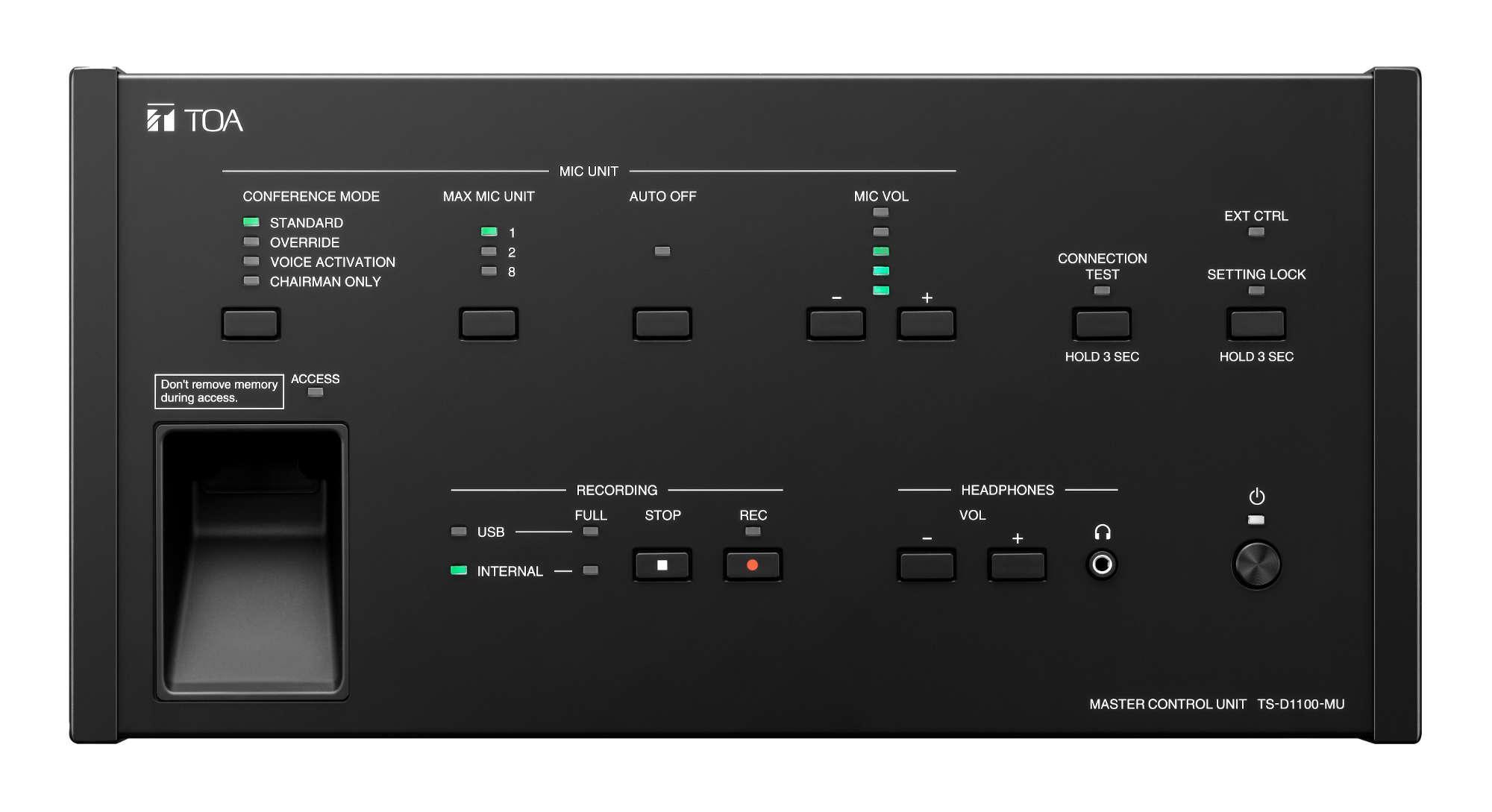Click the power button icon
The width and height of the screenshot is (1492, 812).
coord(1256,494)
